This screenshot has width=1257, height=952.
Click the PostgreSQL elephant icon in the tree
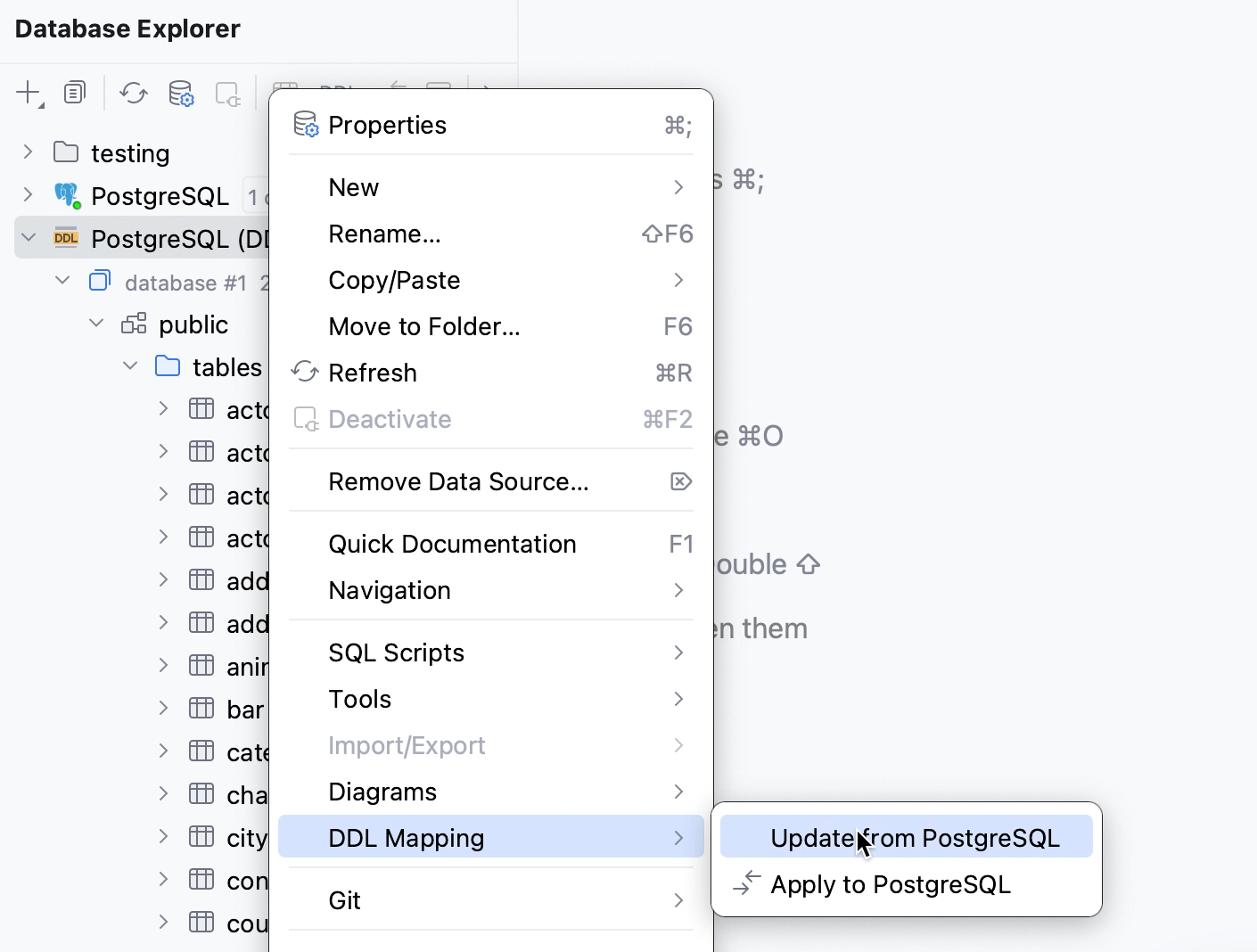66,195
